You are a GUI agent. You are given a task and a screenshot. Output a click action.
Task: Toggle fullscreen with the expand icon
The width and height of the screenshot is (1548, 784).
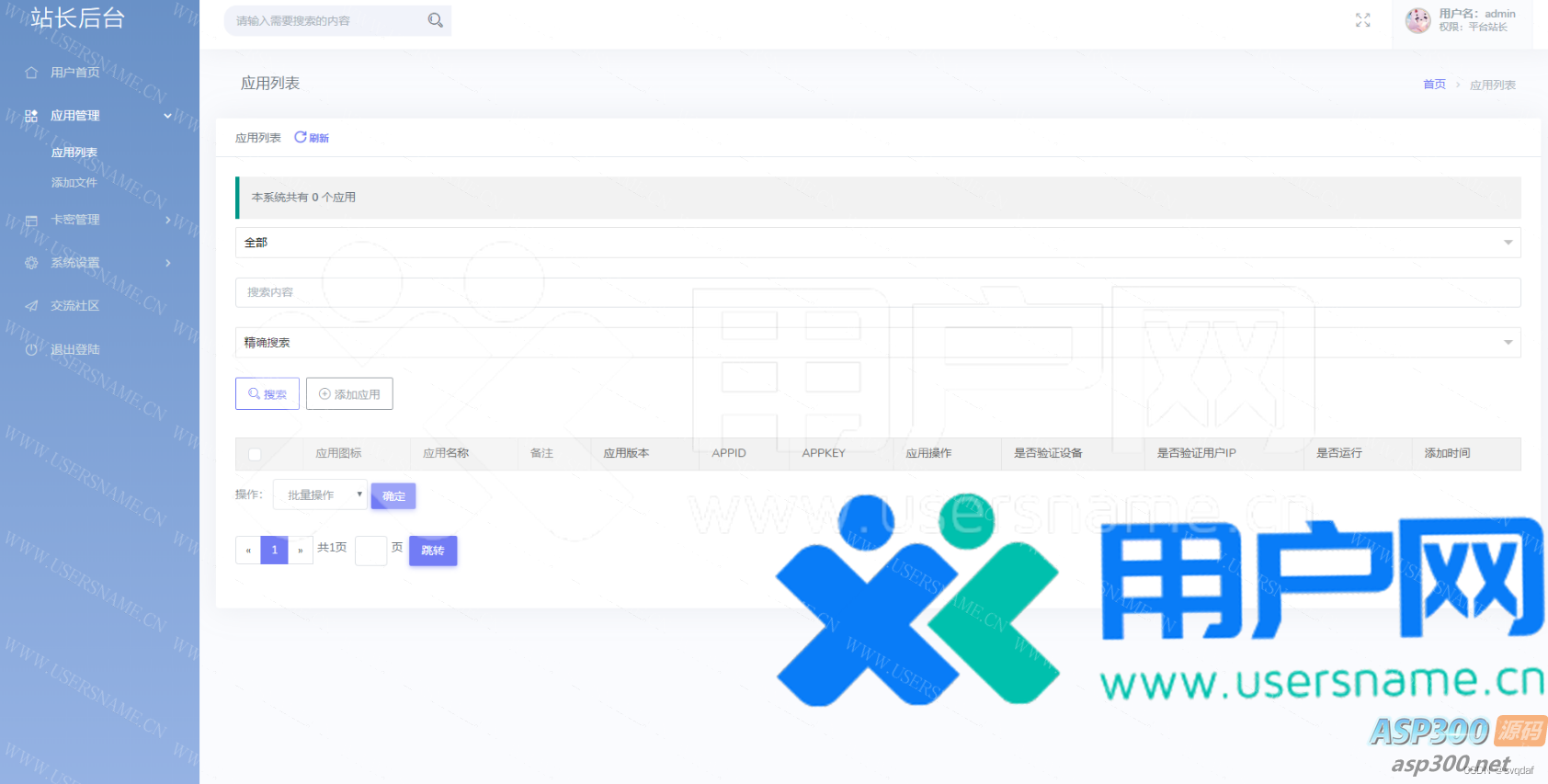click(1362, 20)
